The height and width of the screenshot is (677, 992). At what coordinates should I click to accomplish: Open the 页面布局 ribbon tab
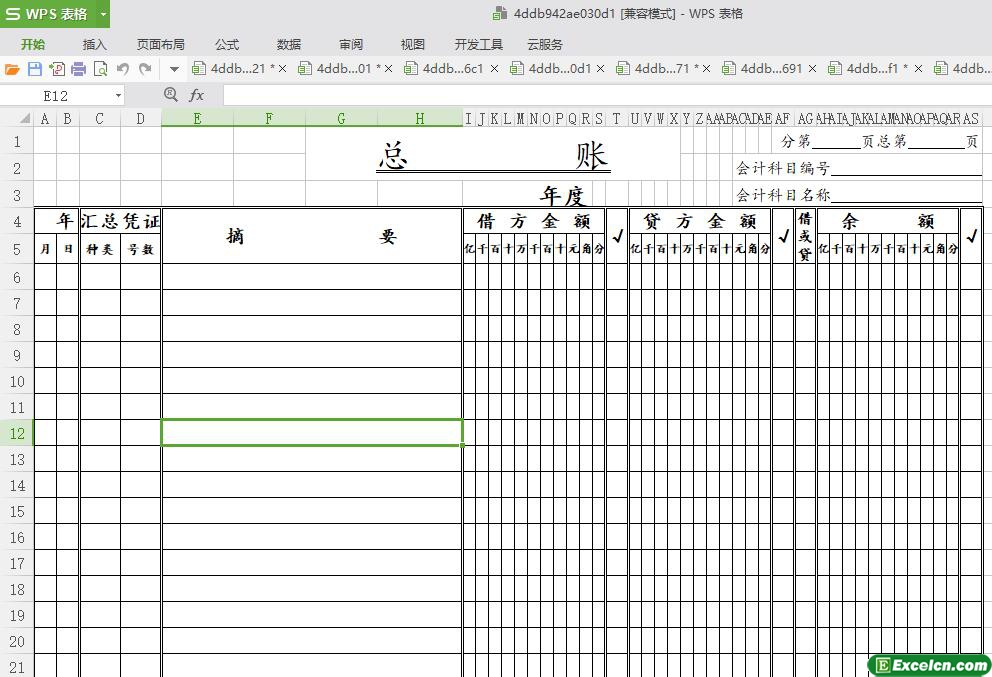coord(161,44)
